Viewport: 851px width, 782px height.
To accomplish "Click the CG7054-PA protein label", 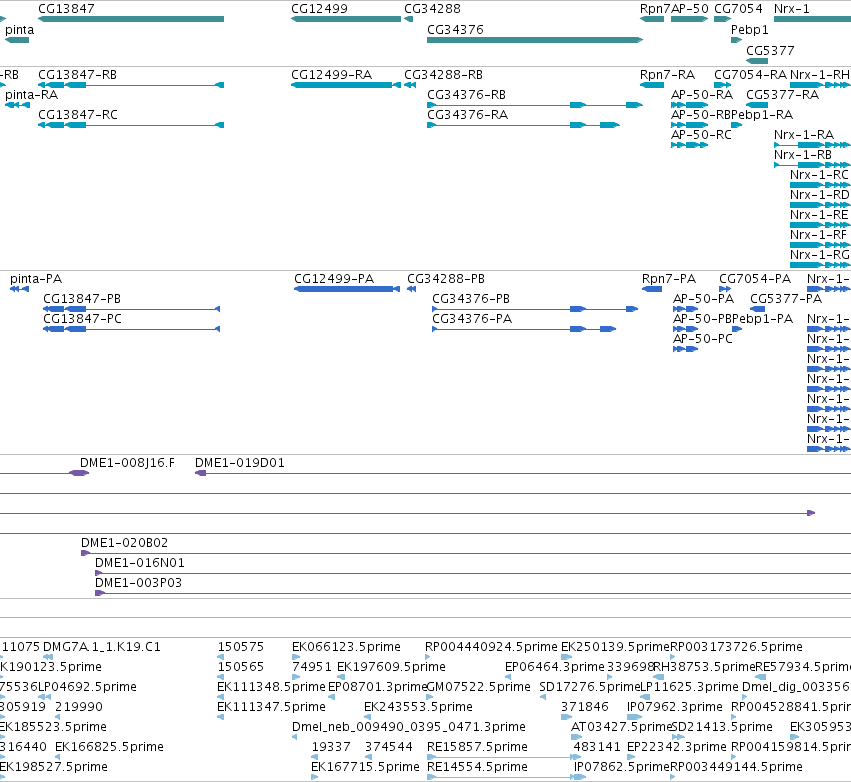I will coord(755,279).
